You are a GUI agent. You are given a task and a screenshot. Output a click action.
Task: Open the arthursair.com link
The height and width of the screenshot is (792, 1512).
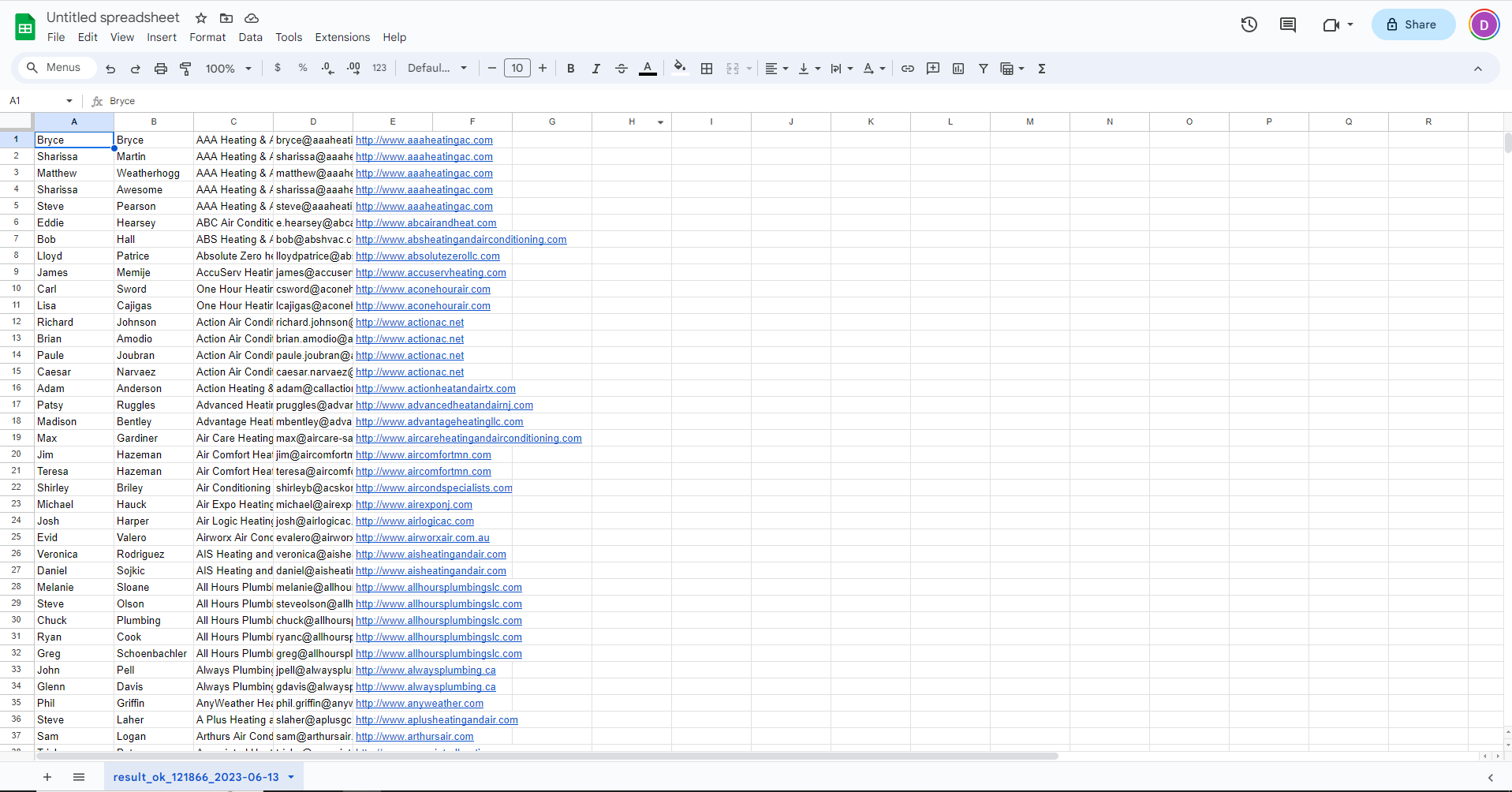(x=415, y=737)
